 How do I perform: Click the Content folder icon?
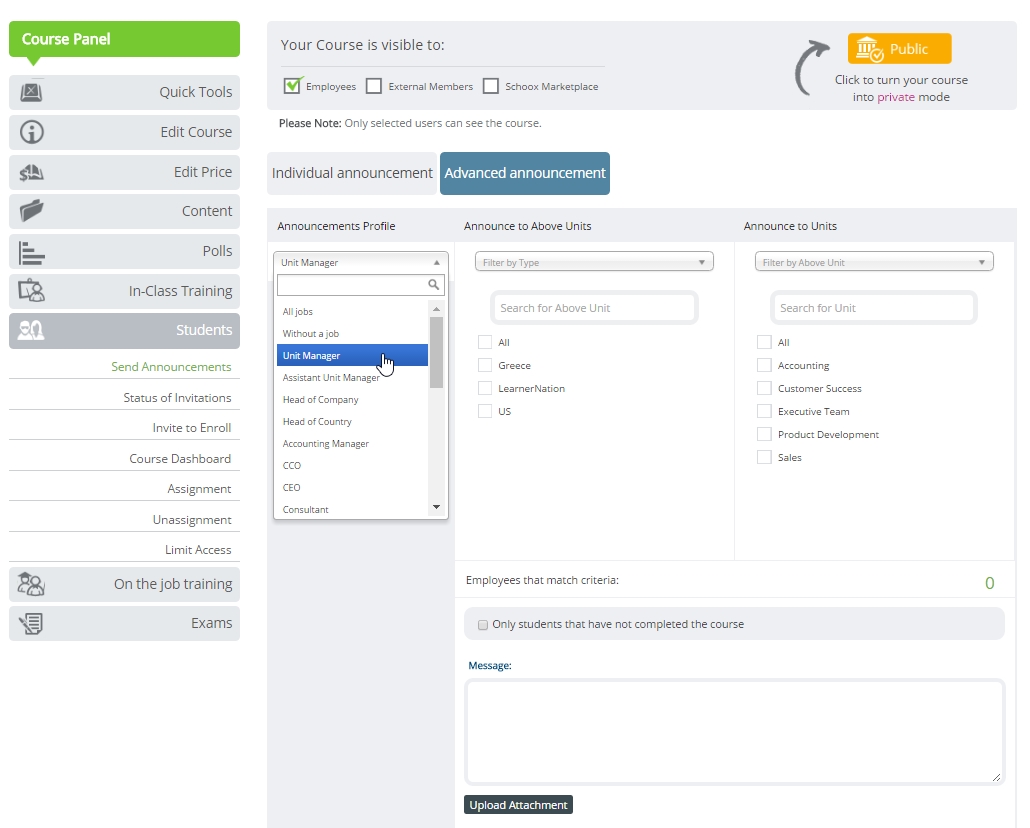coord(32,211)
